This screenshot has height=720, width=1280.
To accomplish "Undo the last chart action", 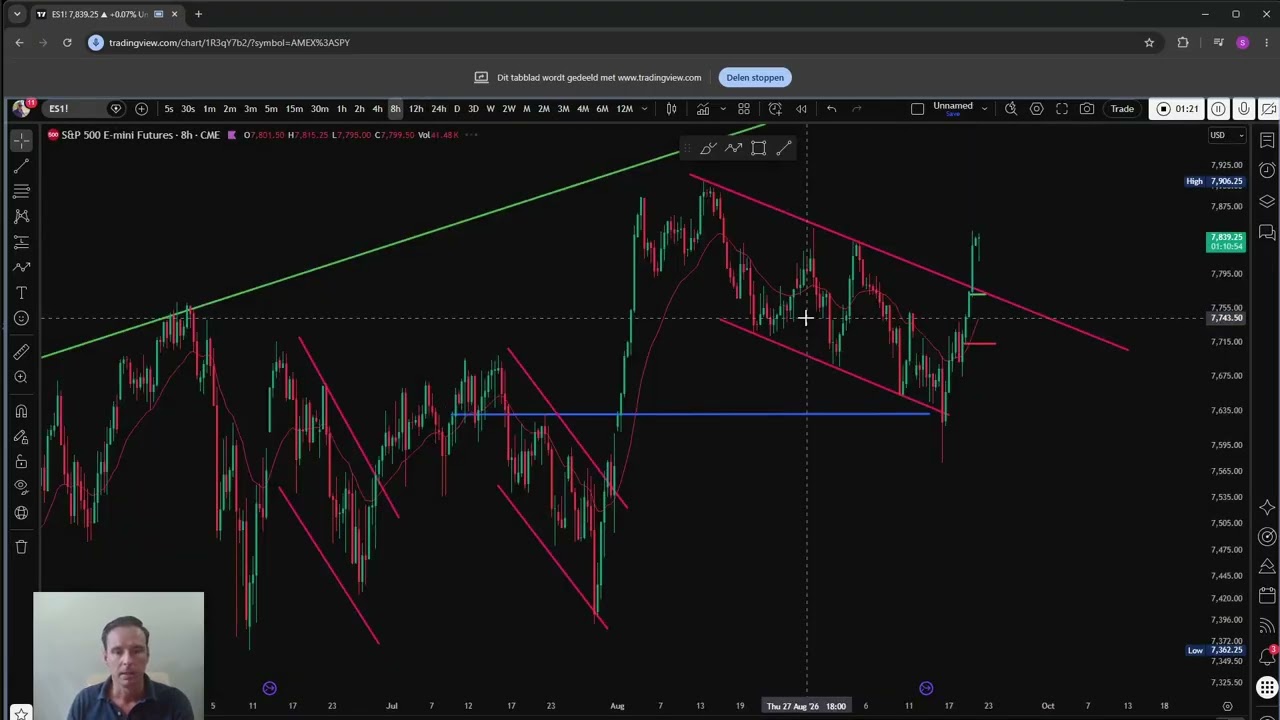I will click(x=831, y=108).
